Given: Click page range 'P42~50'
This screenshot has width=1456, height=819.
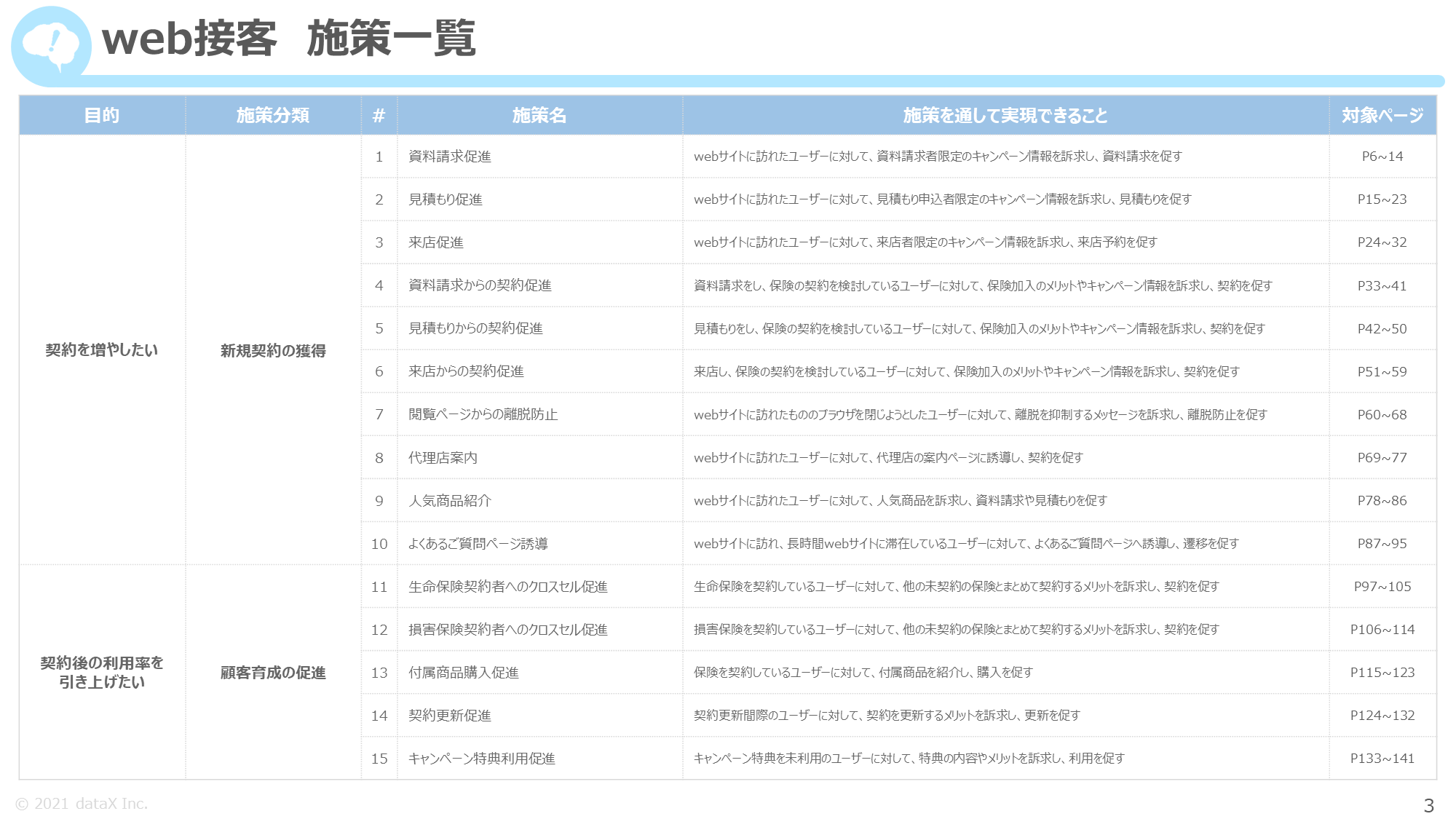Looking at the screenshot, I should pos(1382,329).
